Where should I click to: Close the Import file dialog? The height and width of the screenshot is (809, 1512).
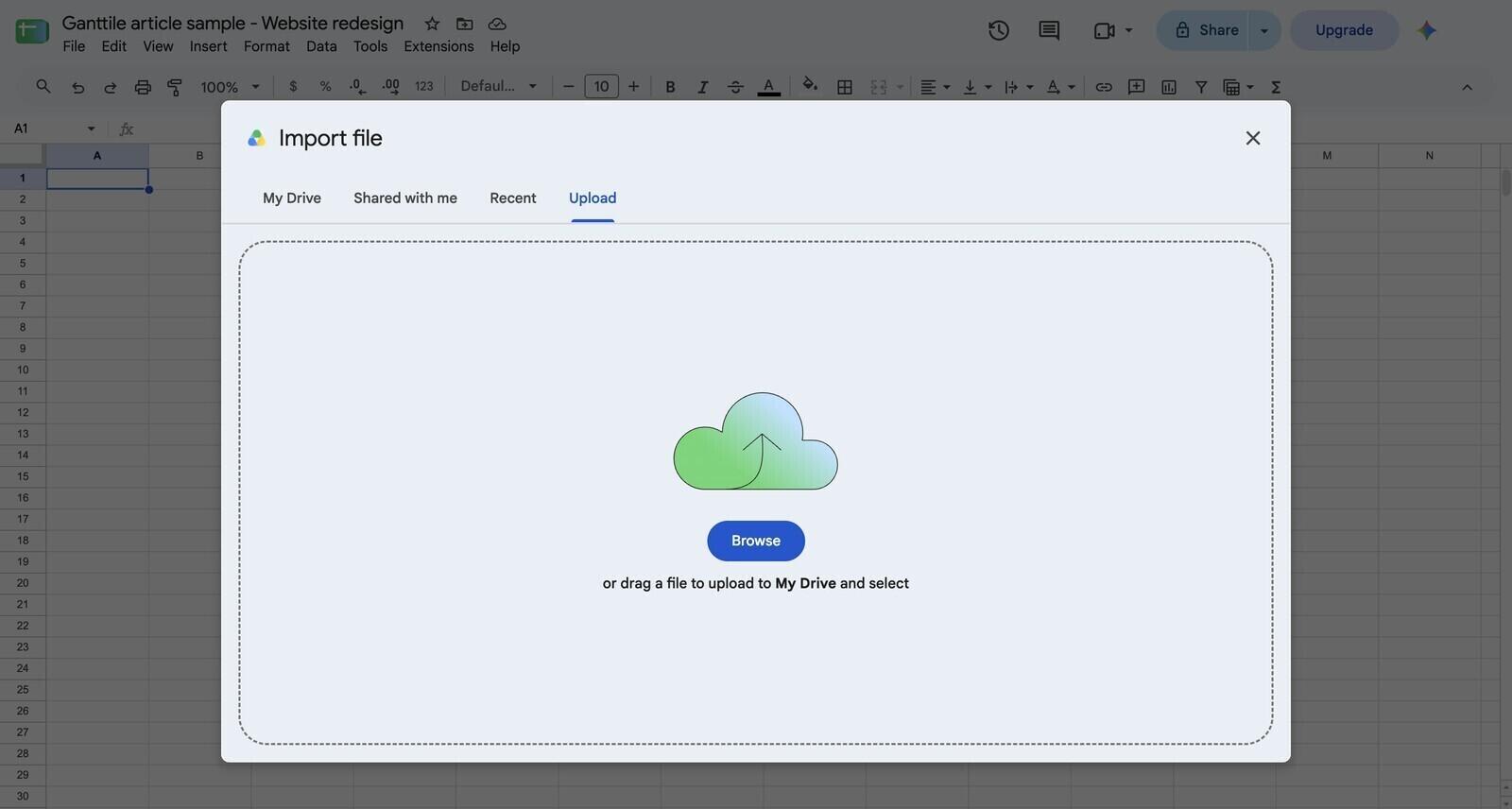point(1253,138)
